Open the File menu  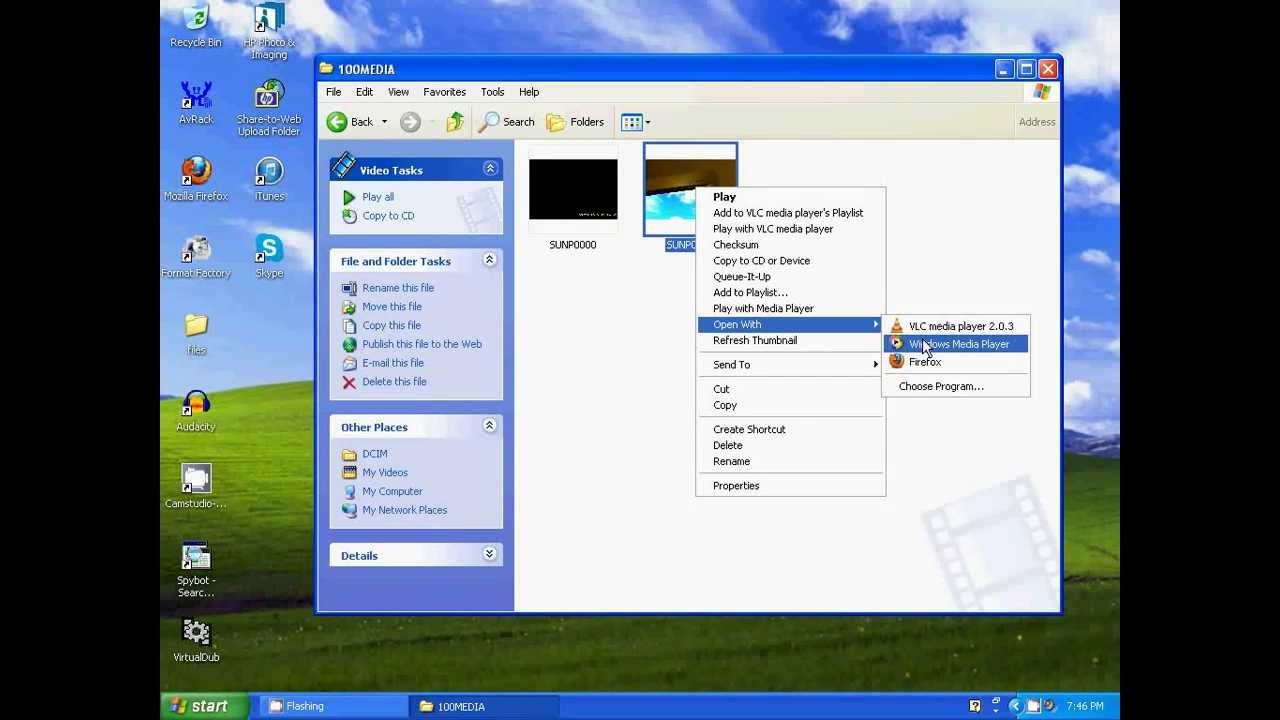(x=333, y=92)
